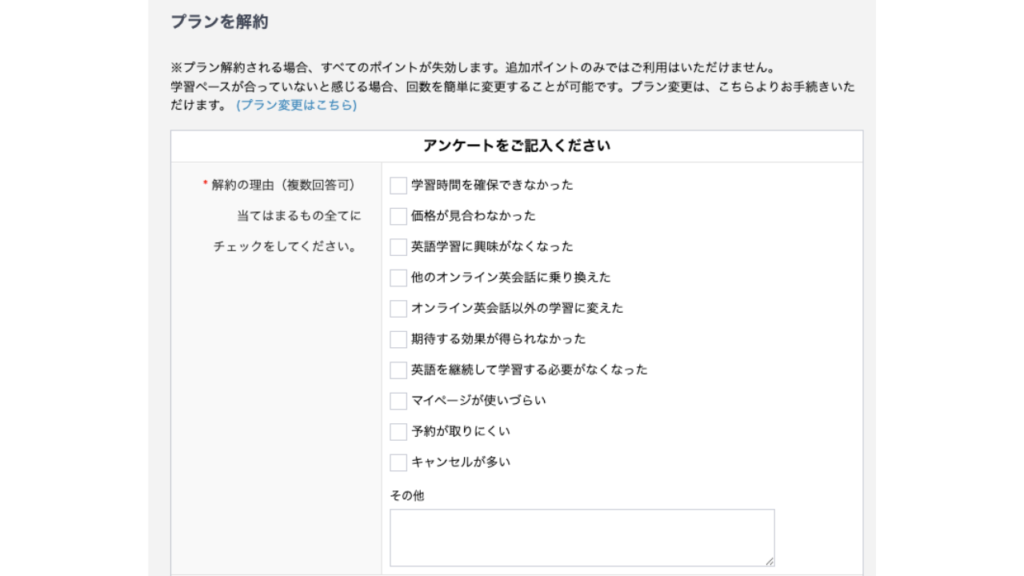Tick オンライン英会話以外の学習に変えた checkbox
1024x576 pixels.
(398, 308)
